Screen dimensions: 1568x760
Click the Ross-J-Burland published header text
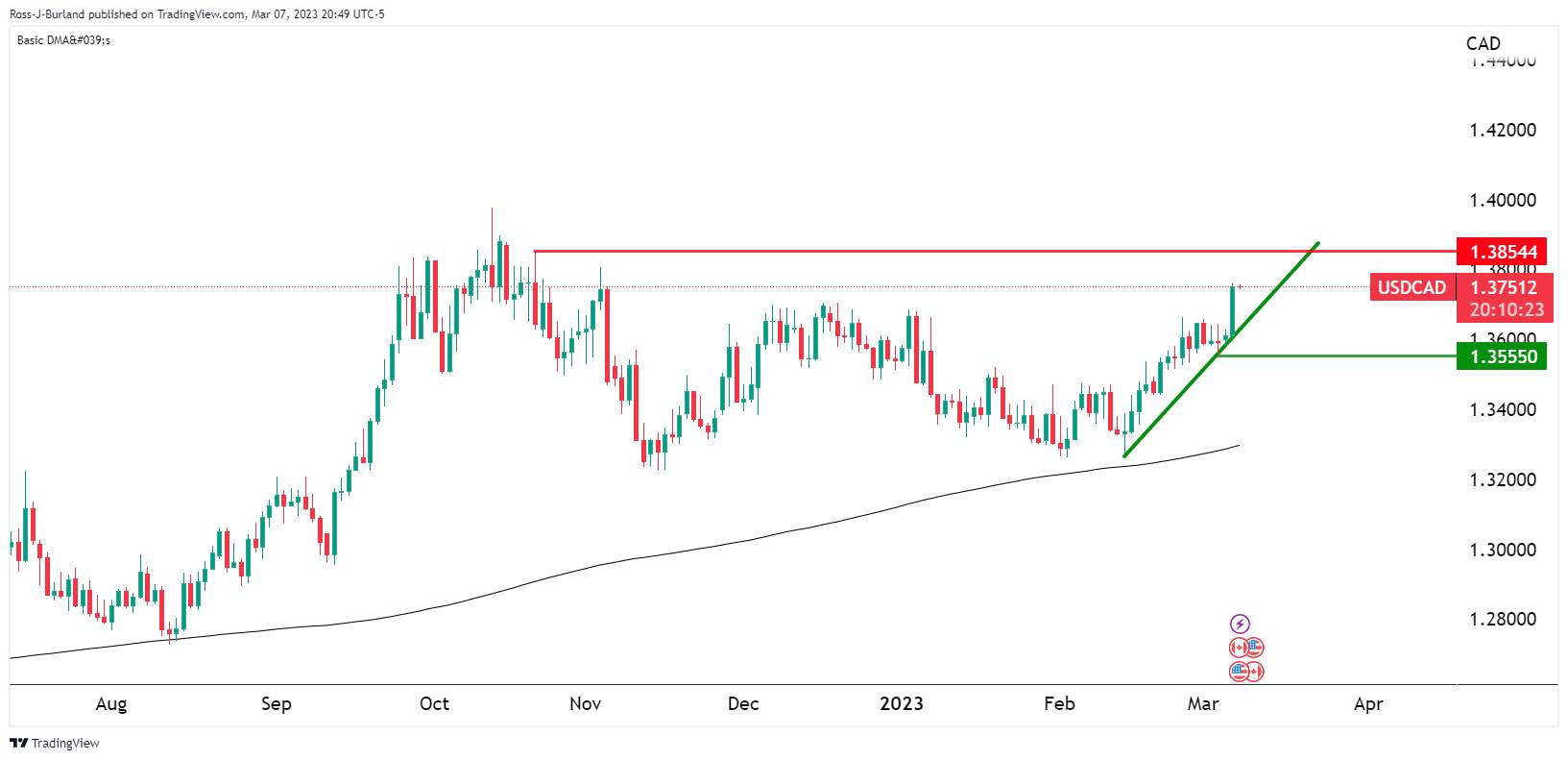click(x=198, y=14)
